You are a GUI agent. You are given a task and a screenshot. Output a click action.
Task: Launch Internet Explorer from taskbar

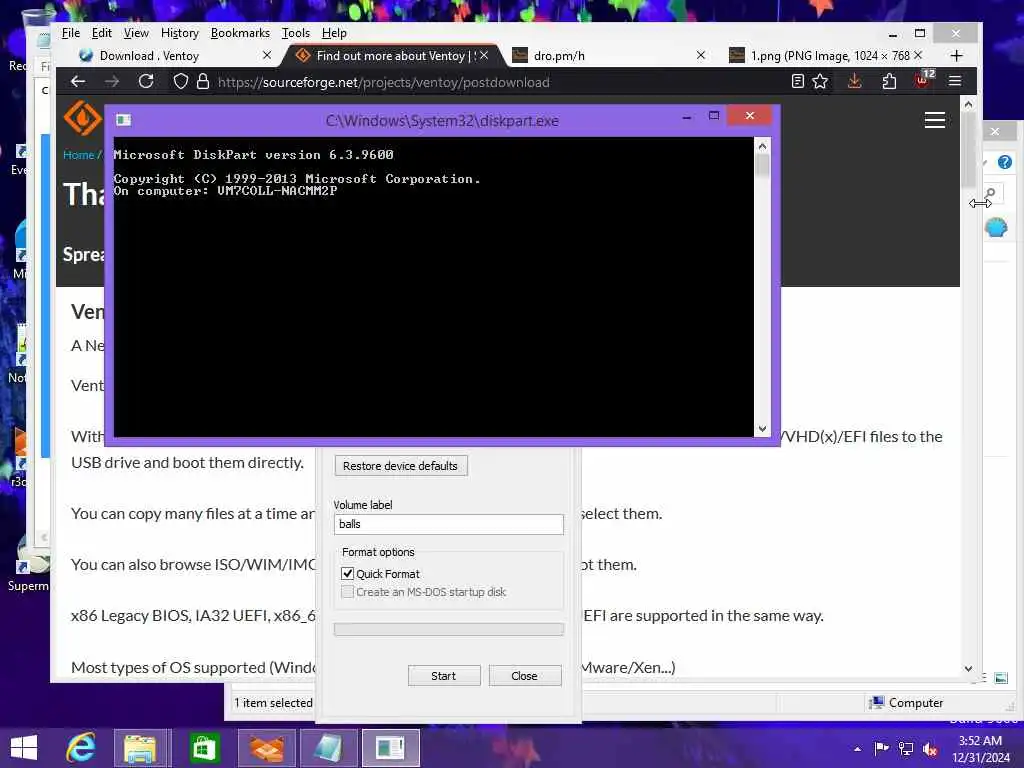pyautogui.click(x=82, y=748)
